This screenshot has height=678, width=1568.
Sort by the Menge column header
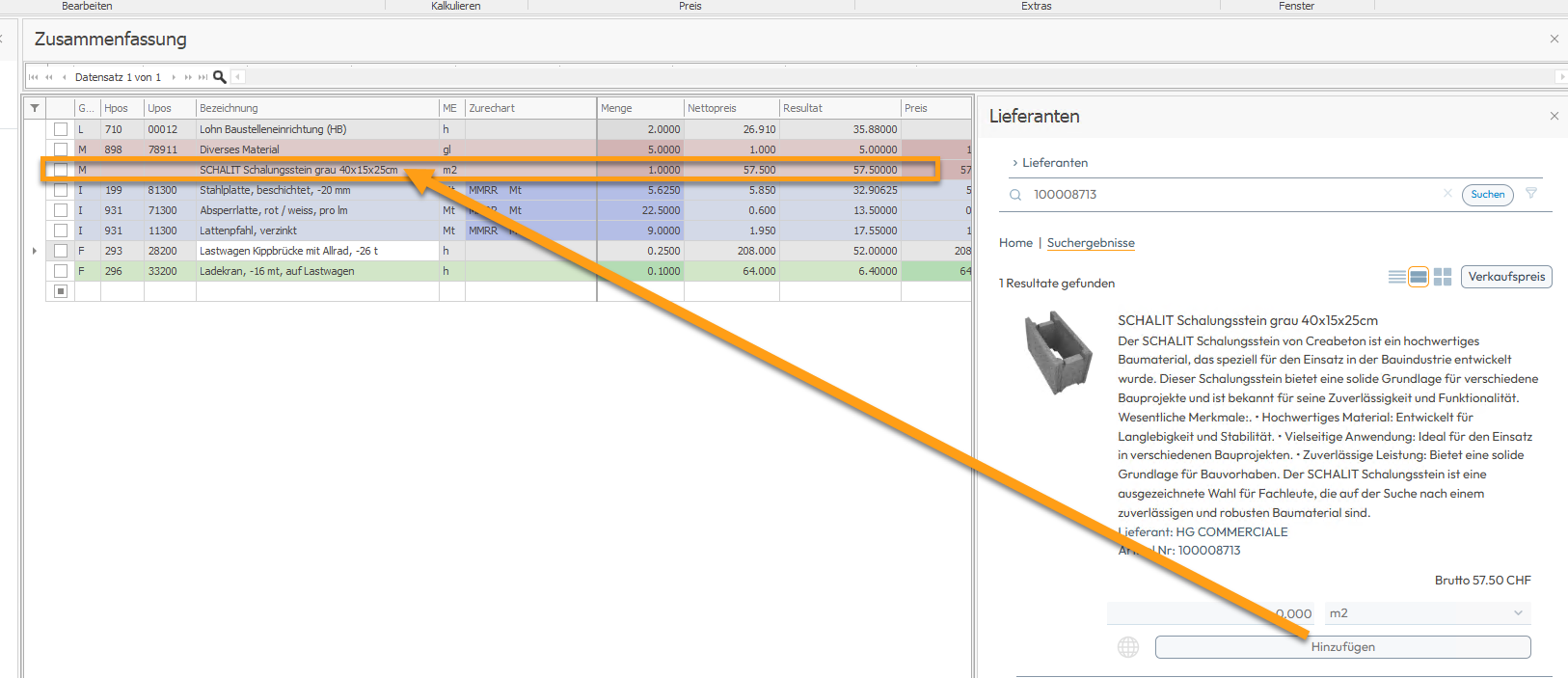640,108
